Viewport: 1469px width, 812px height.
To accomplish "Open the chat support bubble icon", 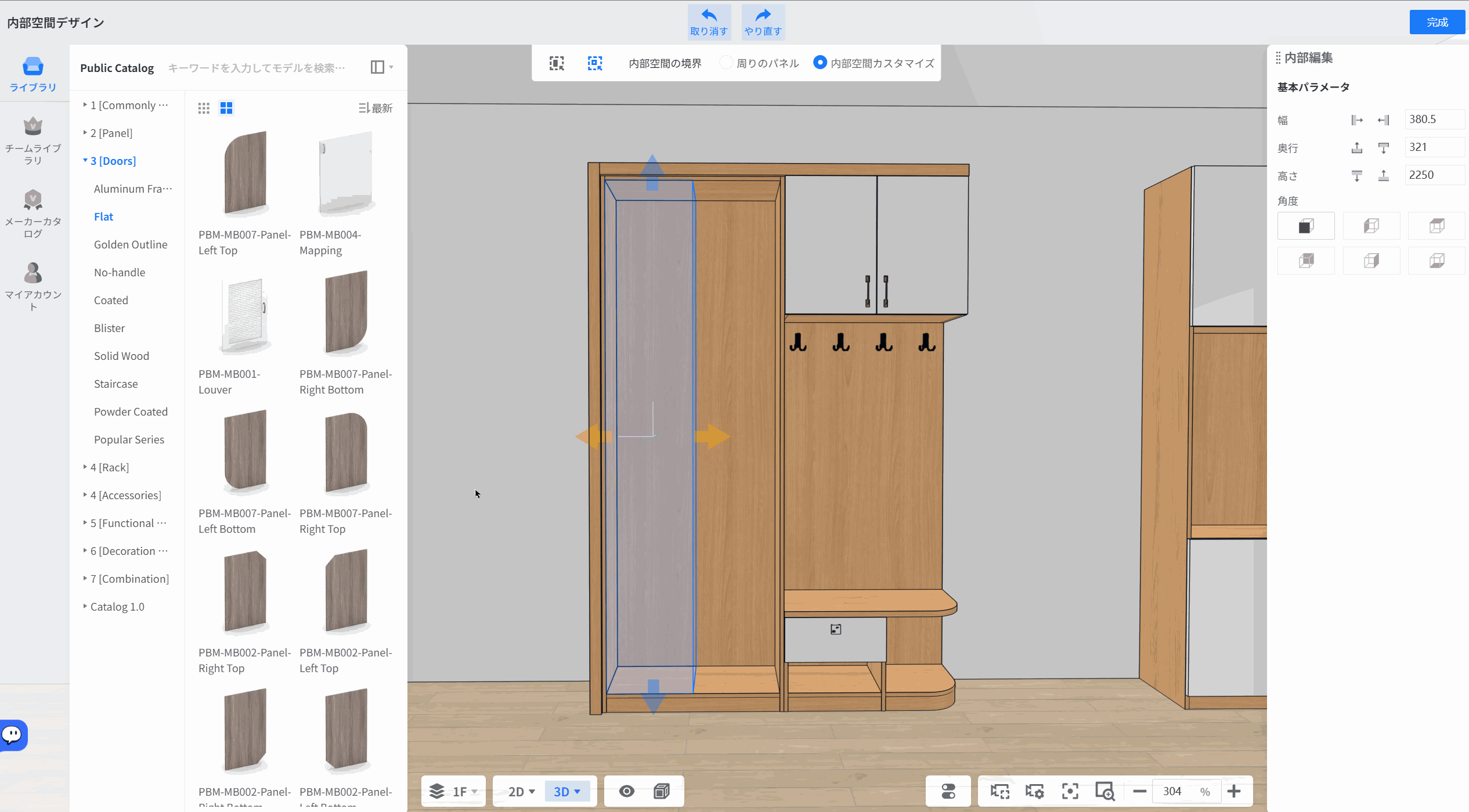I will (x=13, y=735).
